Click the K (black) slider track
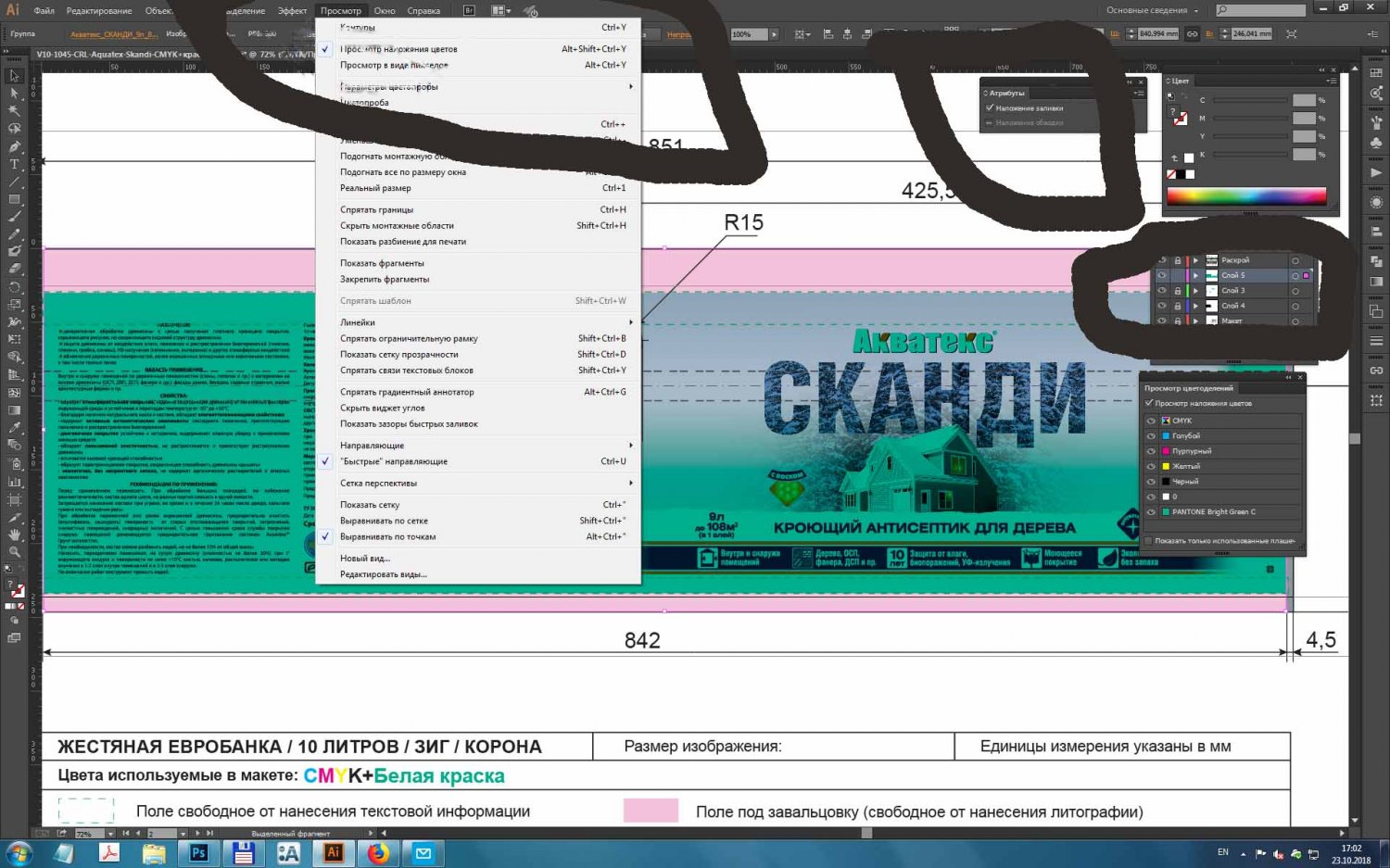 (x=1250, y=155)
